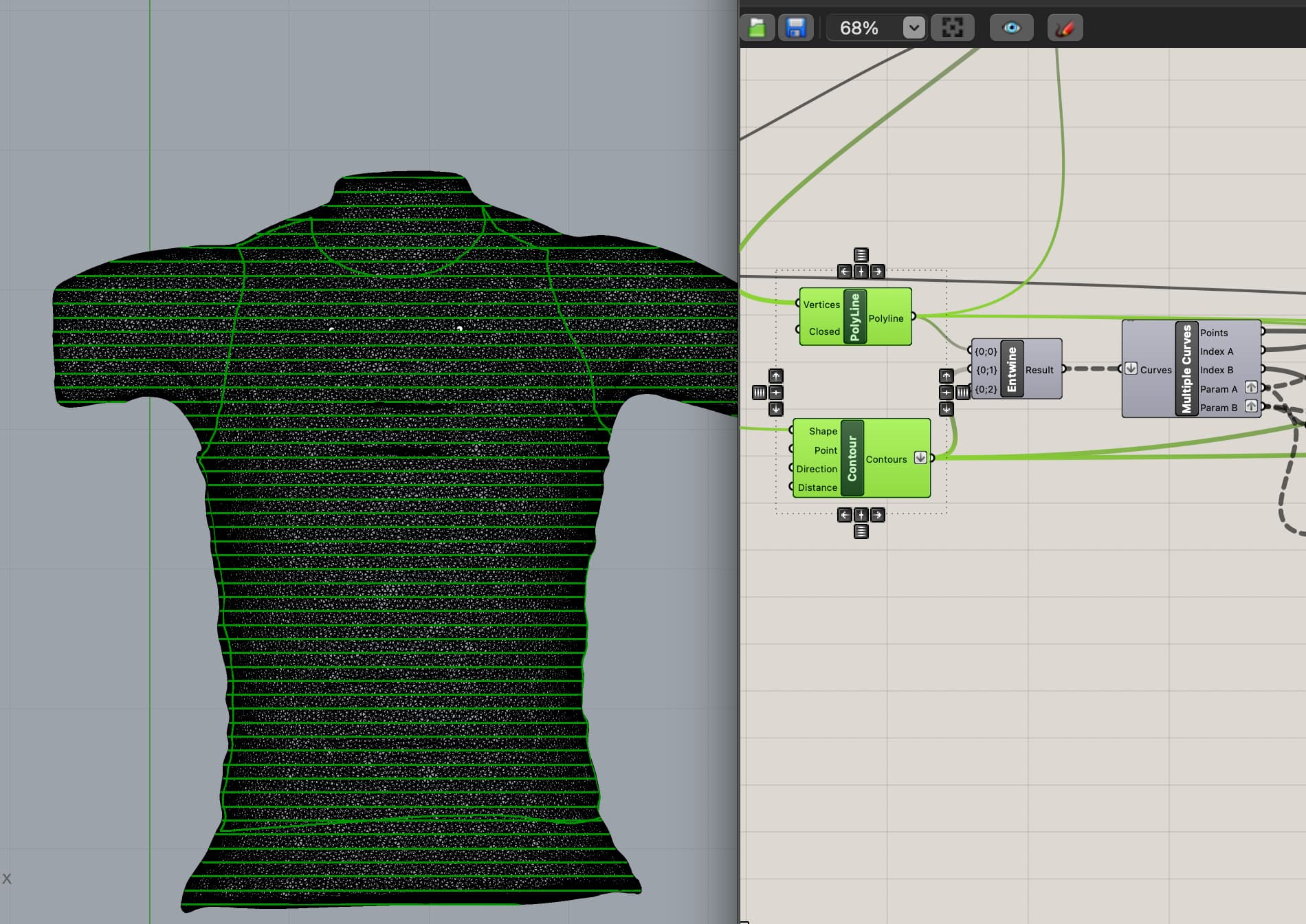Click the Closed input of PolyLine
Screen dimensions: 1306x924
824,331
